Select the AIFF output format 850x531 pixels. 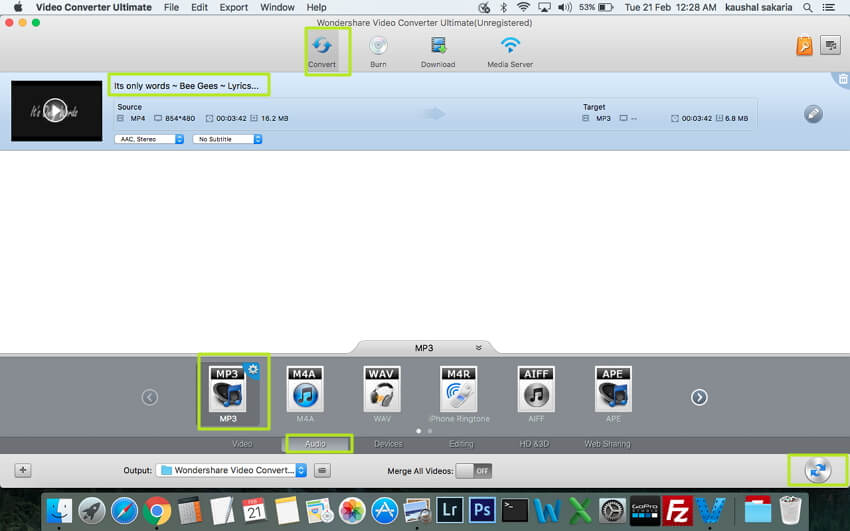(x=536, y=394)
